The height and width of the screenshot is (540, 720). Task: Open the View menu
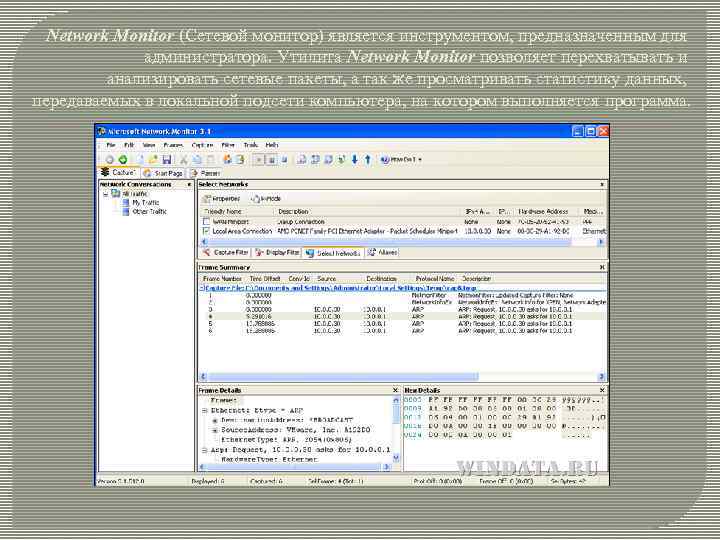(x=149, y=145)
